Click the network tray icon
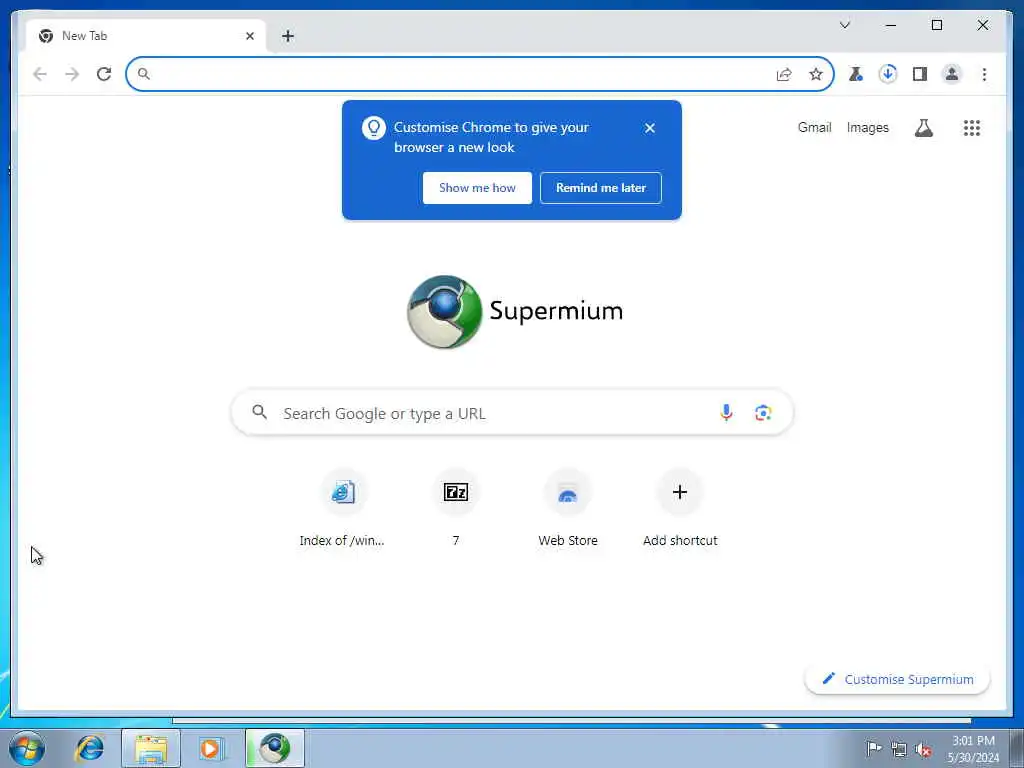The image size is (1024, 768). coord(899,749)
